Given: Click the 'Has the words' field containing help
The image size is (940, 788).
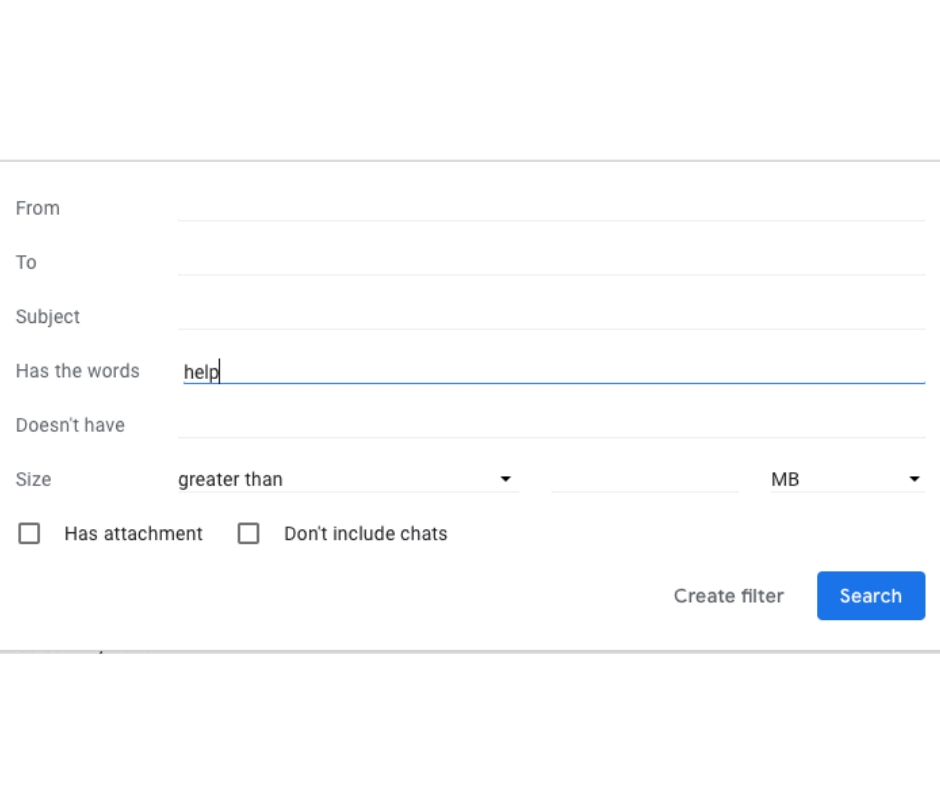Looking at the screenshot, I should click(x=552, y=371).
